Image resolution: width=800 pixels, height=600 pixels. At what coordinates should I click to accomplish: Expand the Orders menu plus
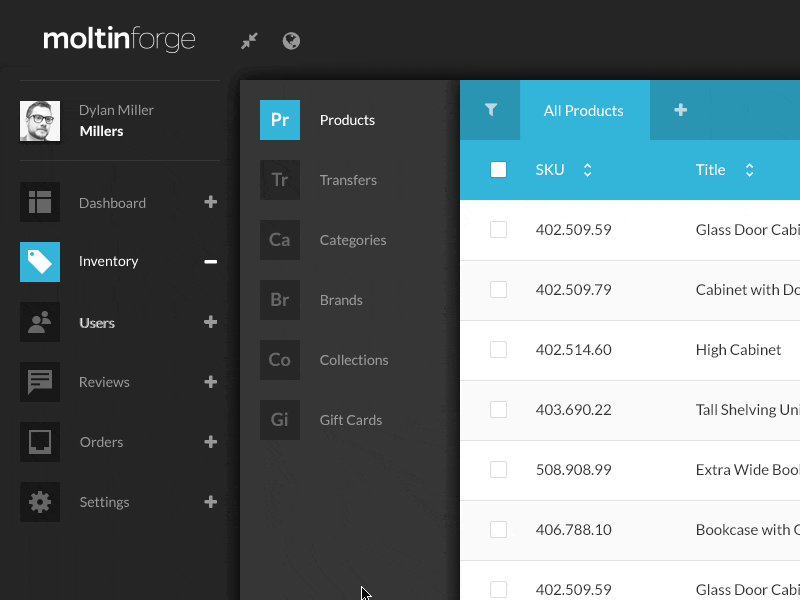pyautogui.click(x=211, y=442)
